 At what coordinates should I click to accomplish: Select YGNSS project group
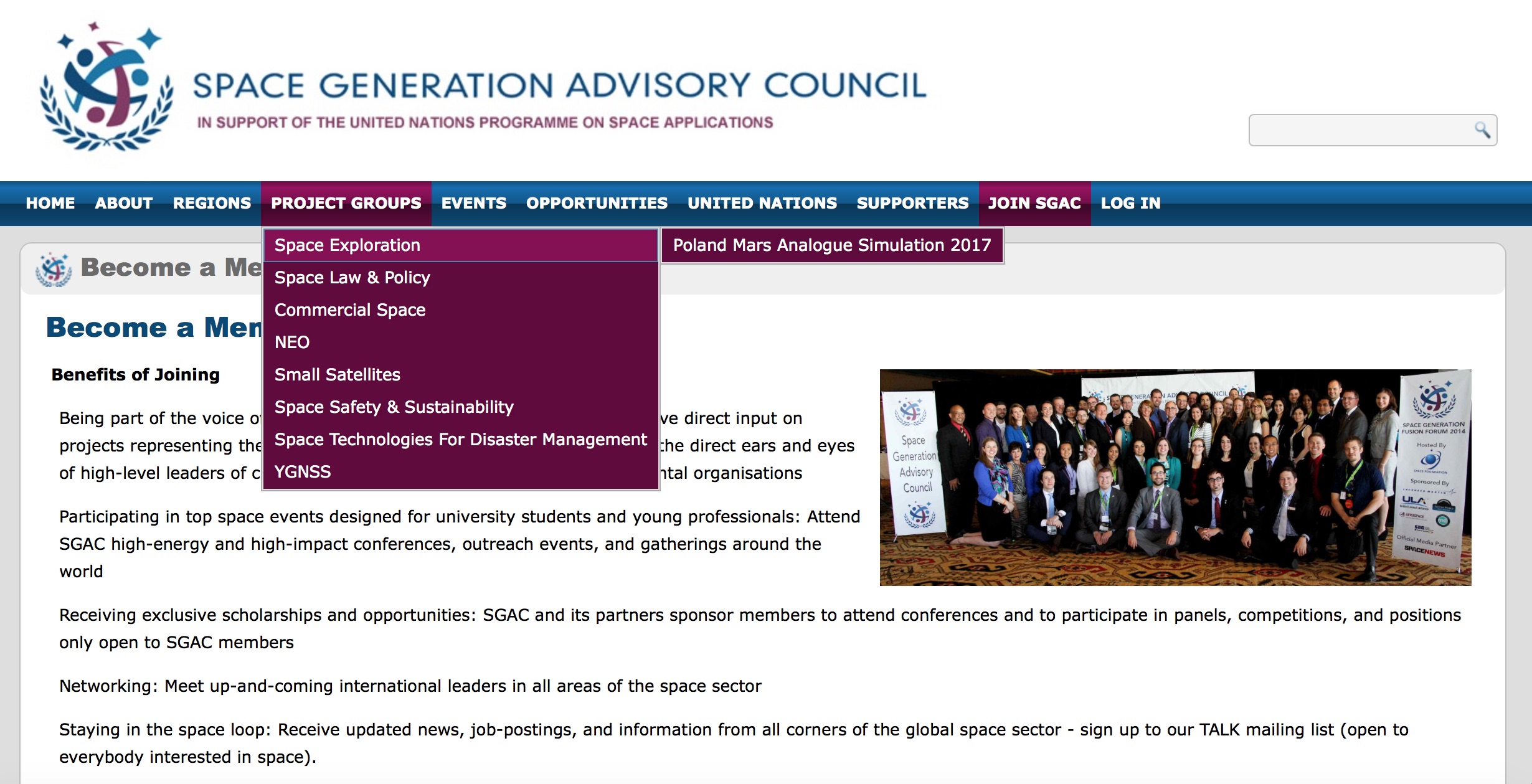pyautogui.click(x=461, y=472)
